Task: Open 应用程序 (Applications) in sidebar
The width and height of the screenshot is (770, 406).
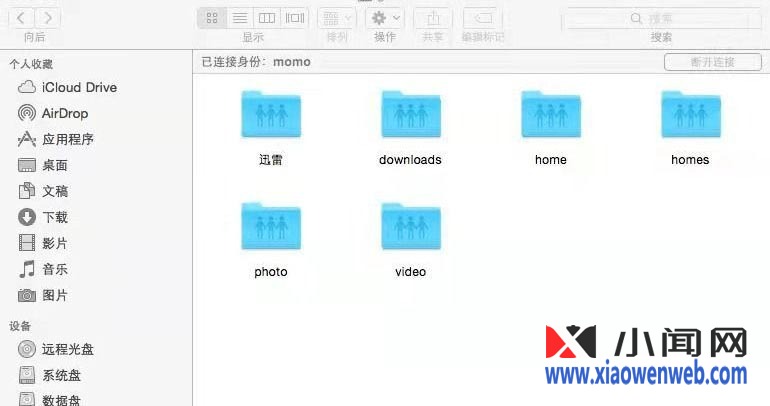Action: (67, 139)
